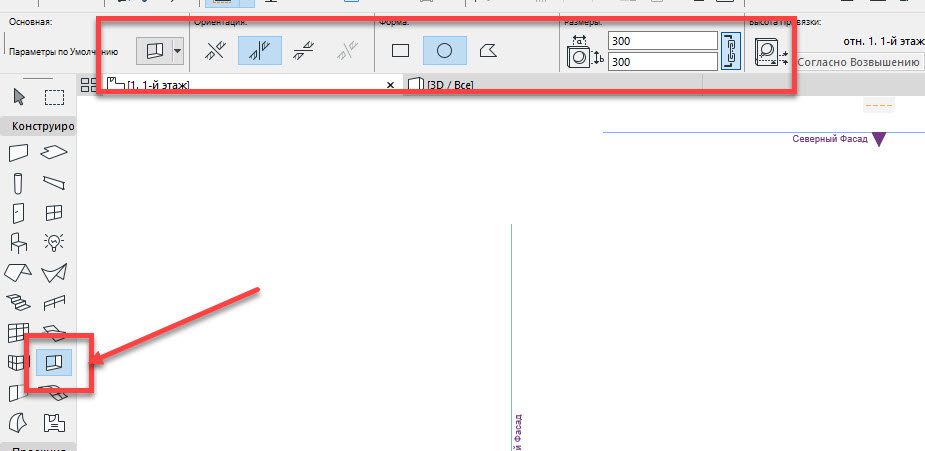925x451 pixels.
Task: Click the opening dimensions icon
Action: pos(584,52)
